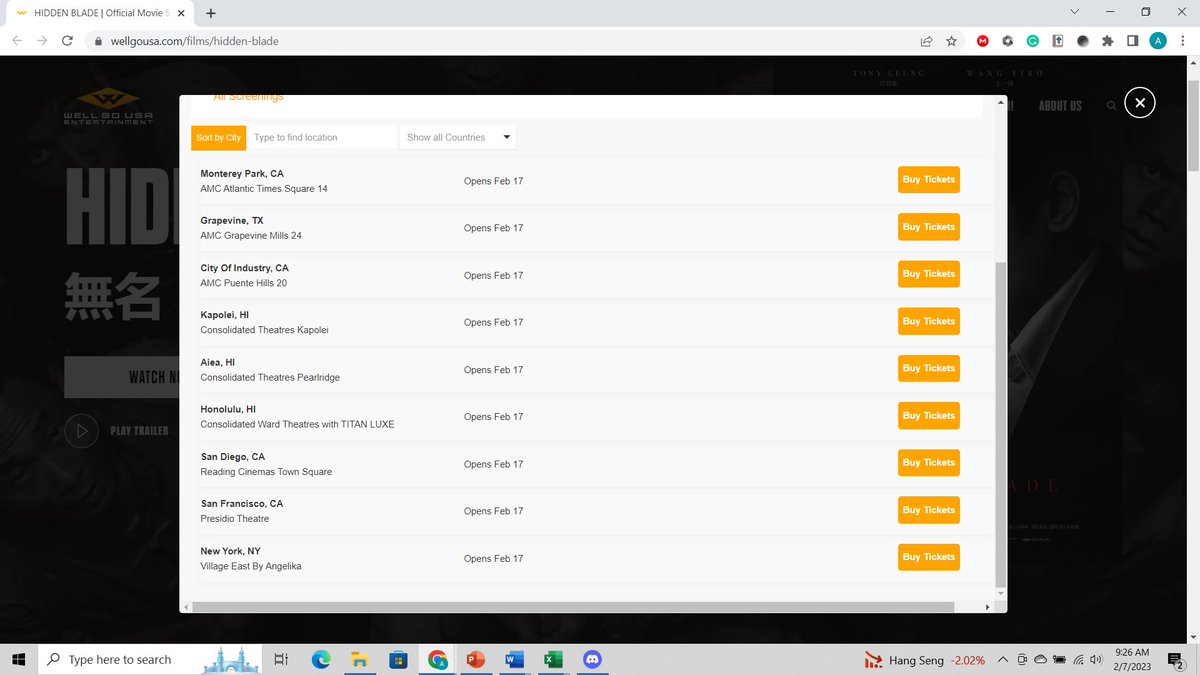Viewport: 1200px width, 675px height.
Task: Open a new browser tab
Action: 210,14
